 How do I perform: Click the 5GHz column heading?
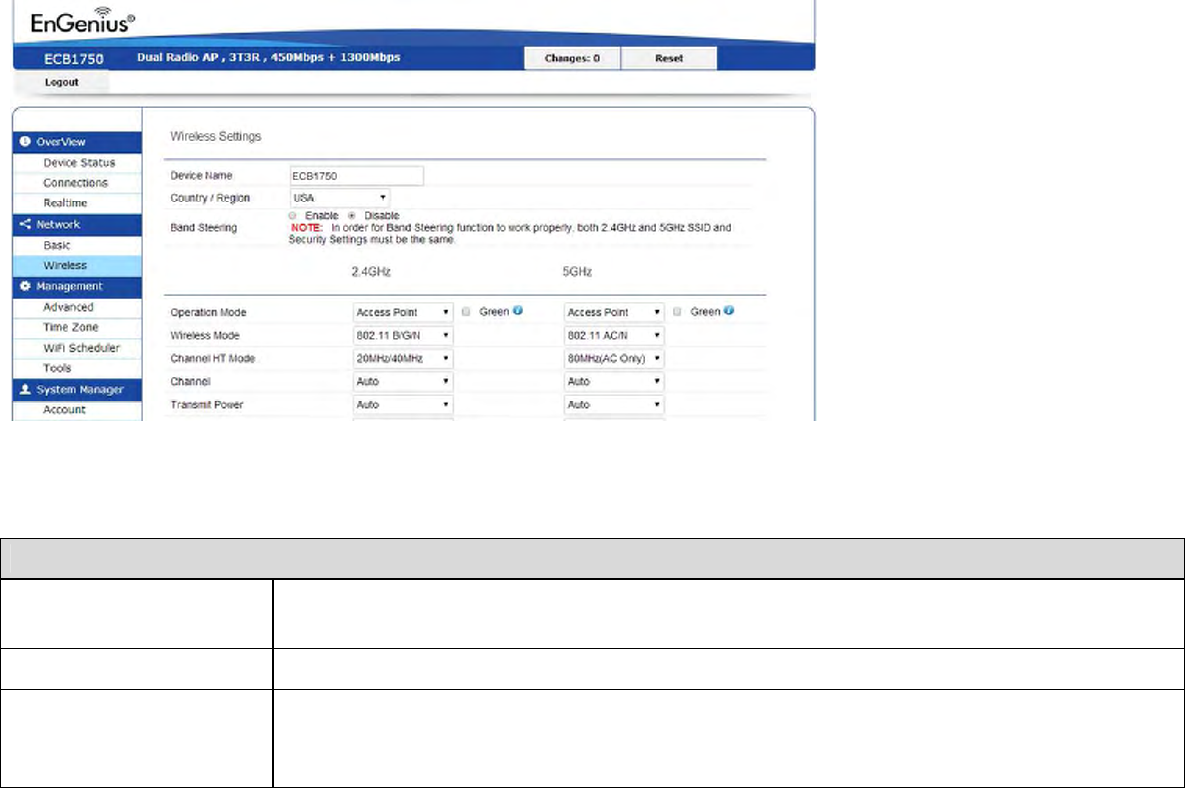click(x=577, y=272)
